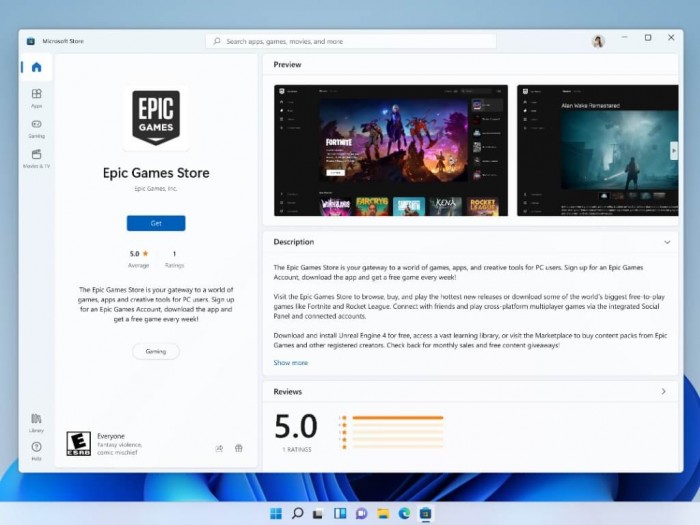Go to the Home page in sidebar
700x525 pixels.
click(36, 68)
